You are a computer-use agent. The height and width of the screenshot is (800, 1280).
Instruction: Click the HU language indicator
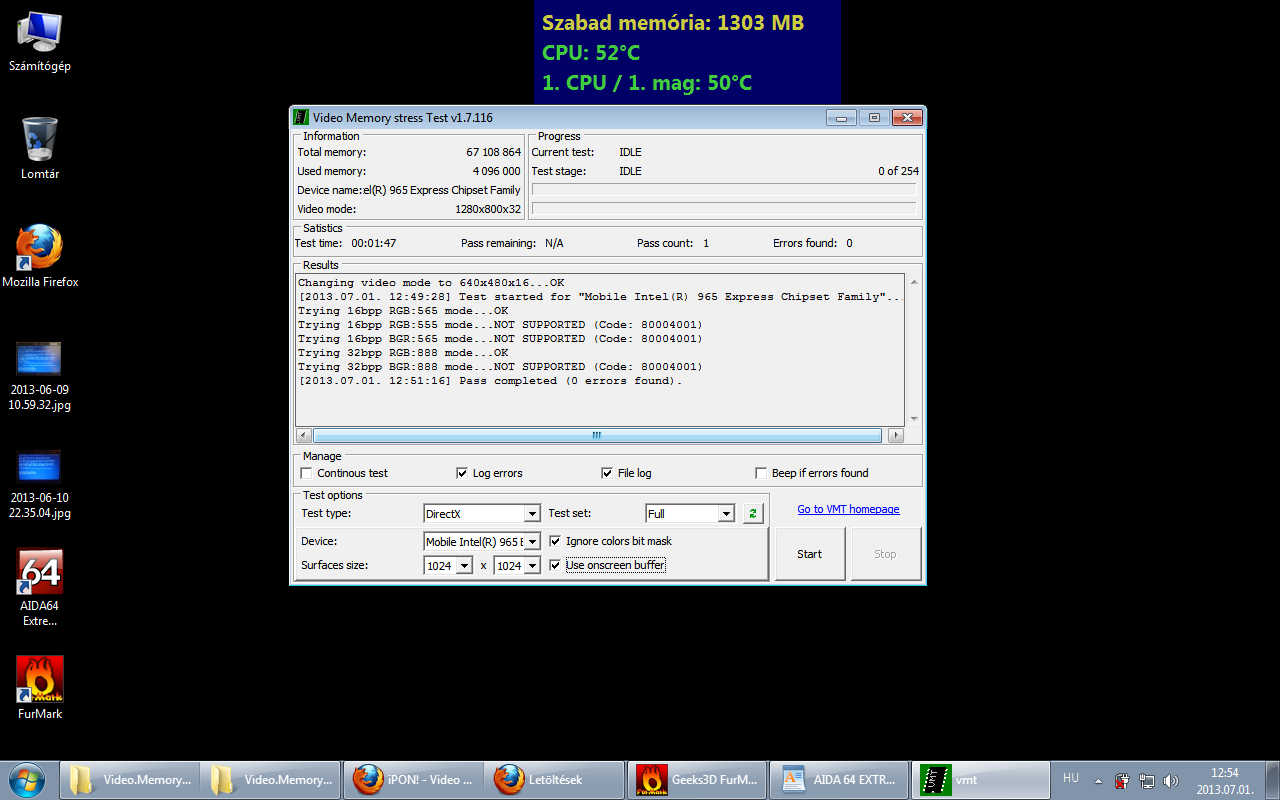pyautogui.click(x=1071, y=778)
